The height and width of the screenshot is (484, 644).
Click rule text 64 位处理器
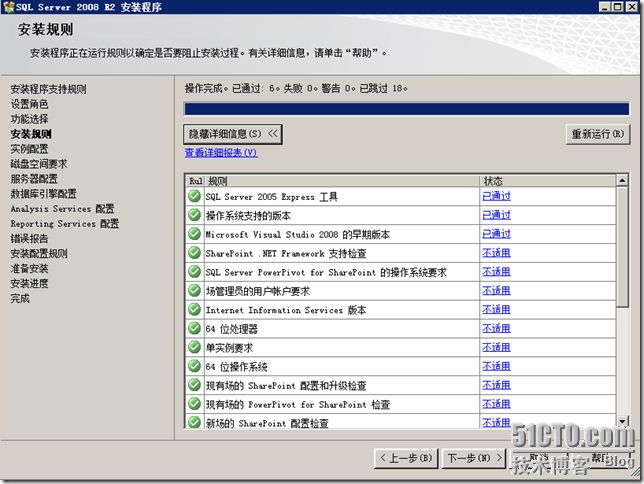point(232,329)
